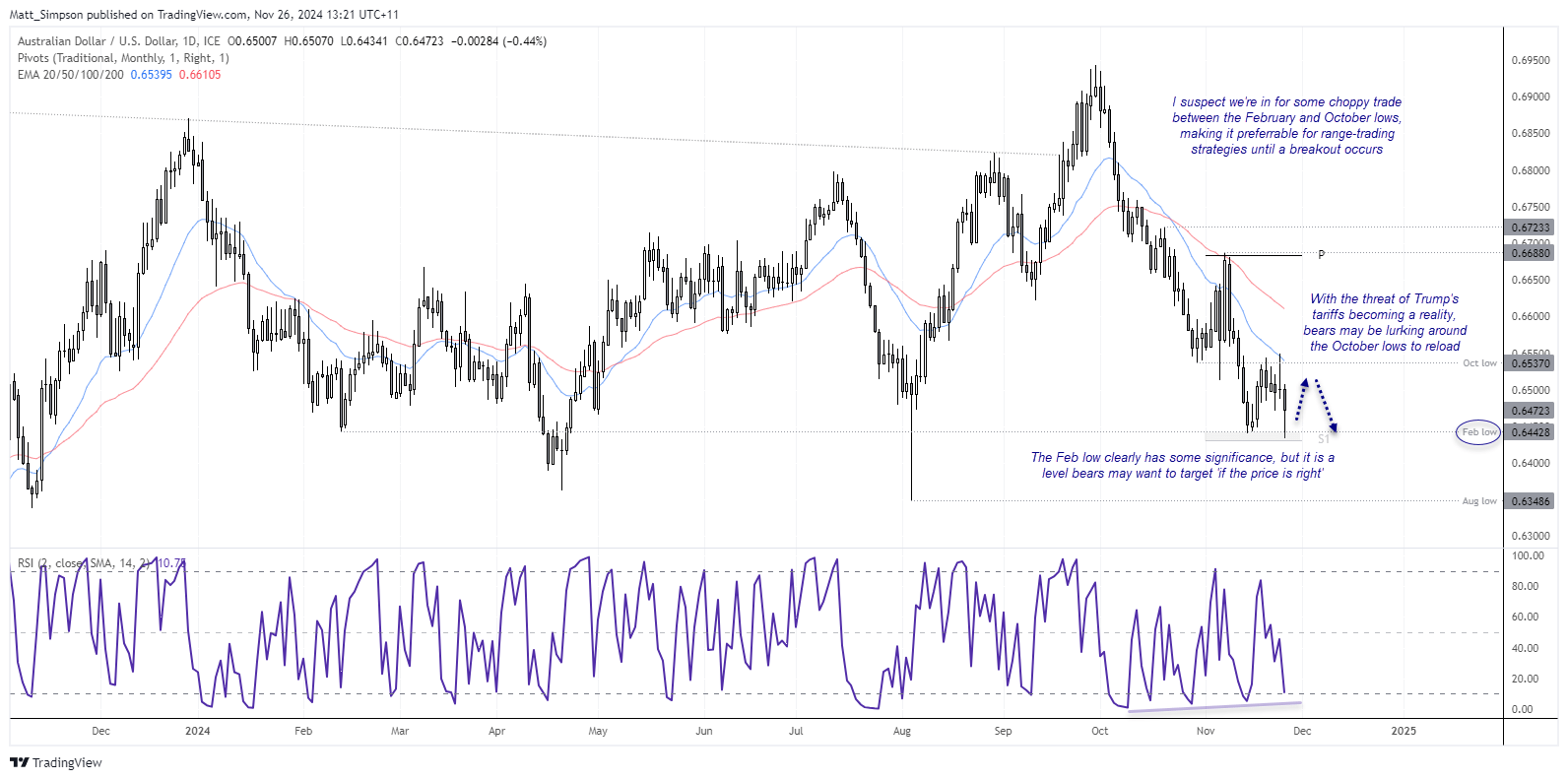Click the 0.65370 price label
The image size is (1568, 780).
tap(1531, 363)
